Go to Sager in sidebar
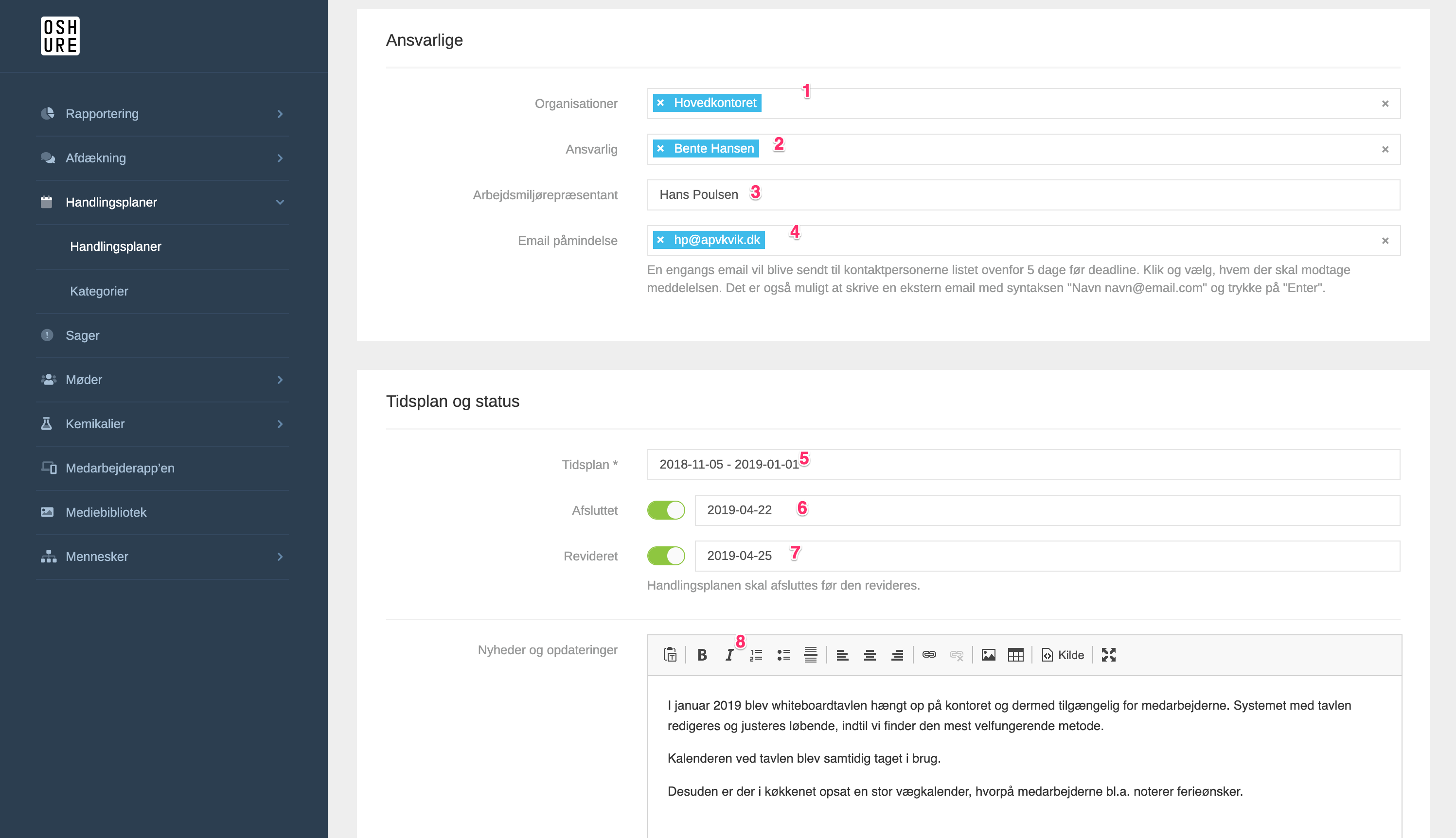Viewport: 1456px width, 838px height. click(82, 335)
